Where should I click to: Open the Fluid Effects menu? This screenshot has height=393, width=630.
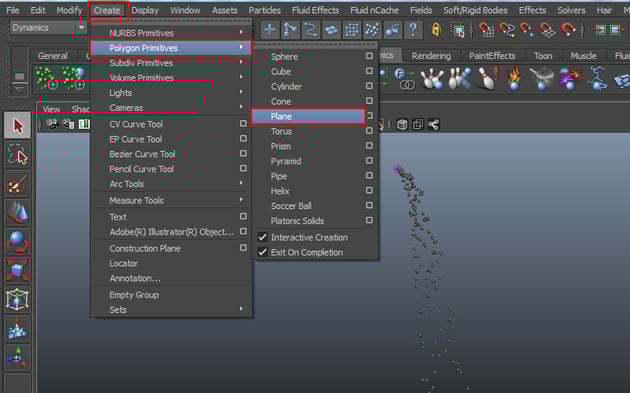315,10
